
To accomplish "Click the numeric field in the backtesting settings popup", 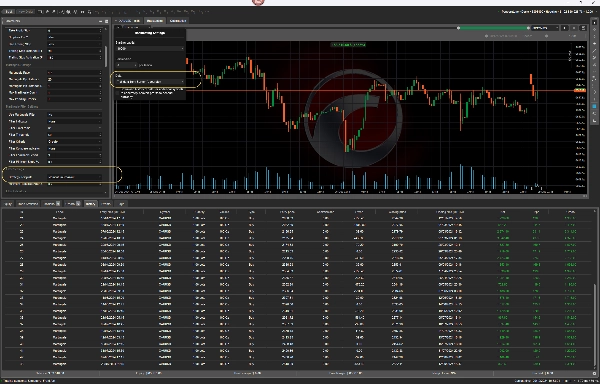I will coord(126,65).
